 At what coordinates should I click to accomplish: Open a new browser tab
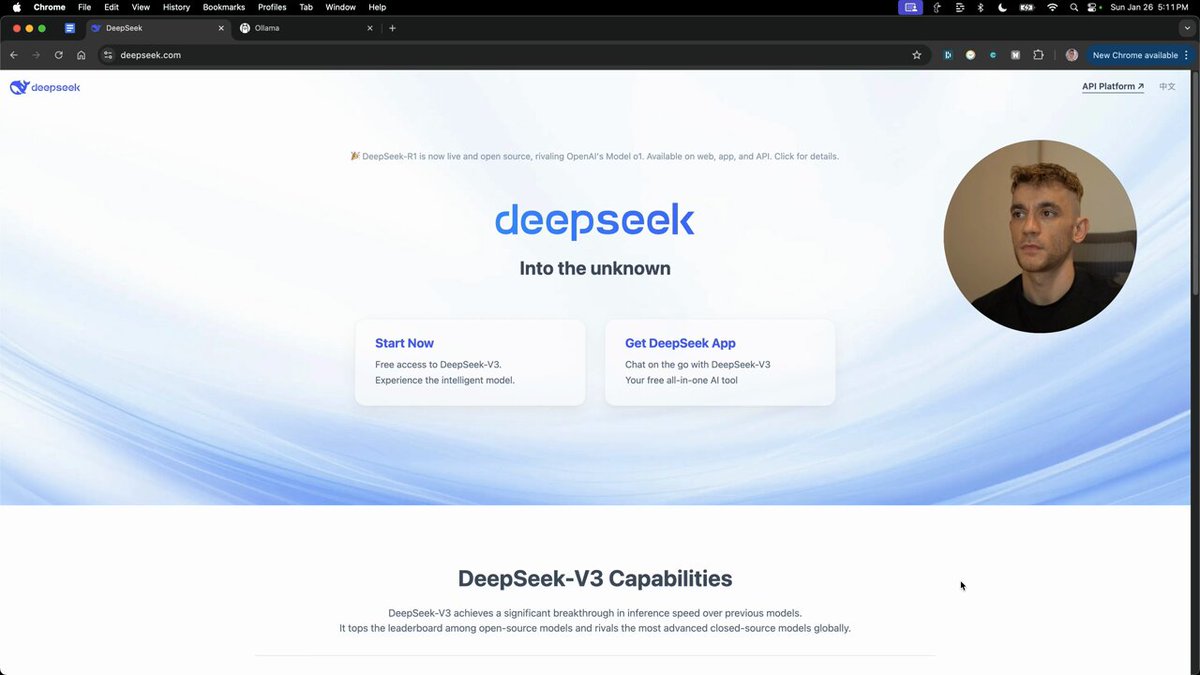392,28
